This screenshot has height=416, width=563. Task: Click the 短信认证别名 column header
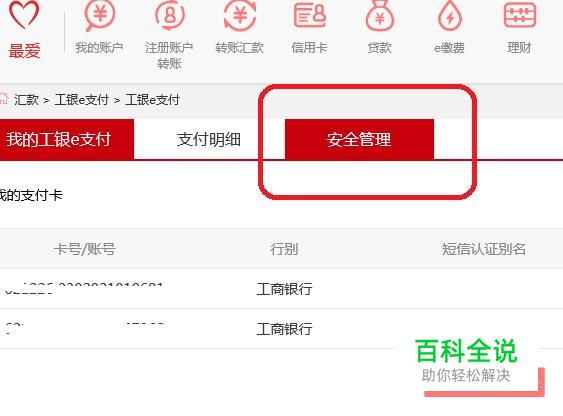click(x=484, y=249)
